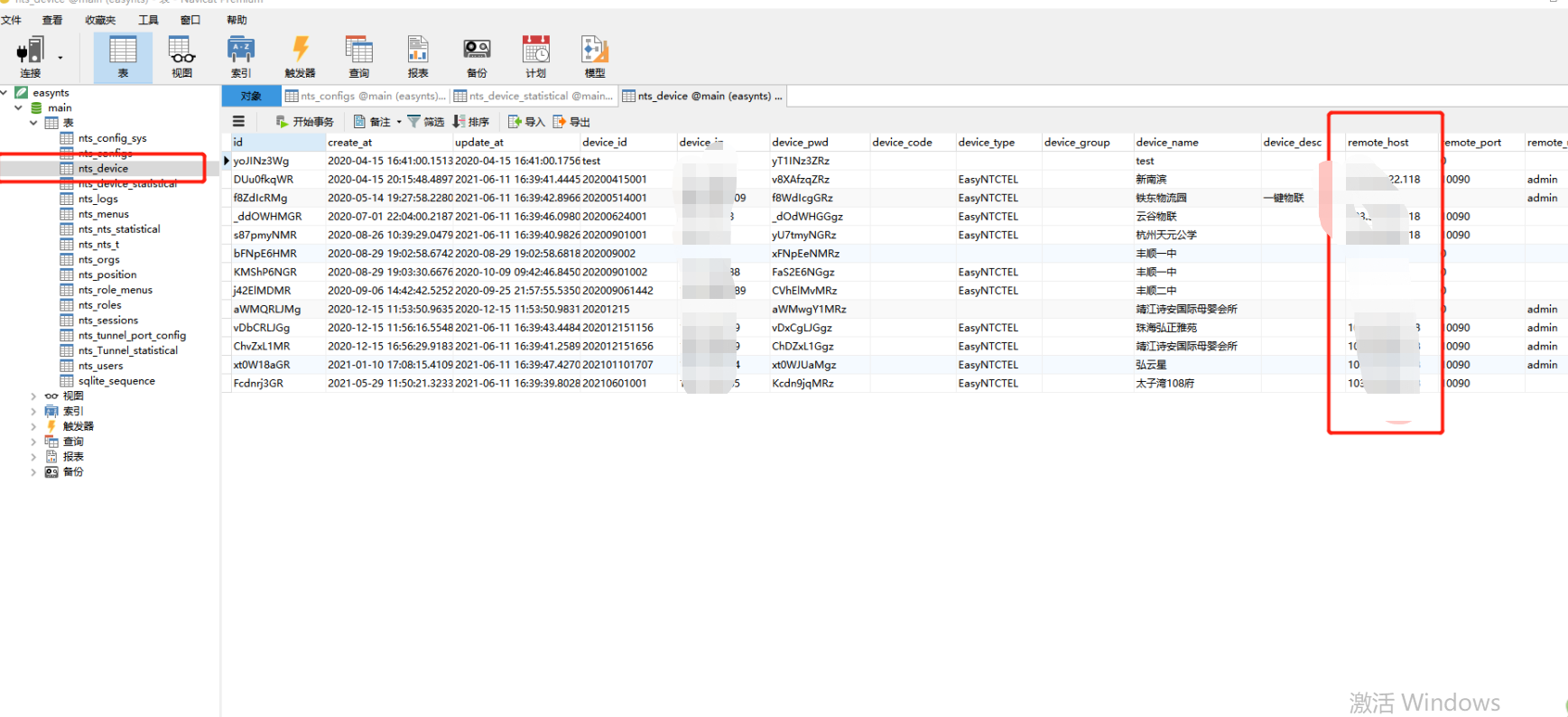Select nts_tunnel_port_config table in the tree
1568x717 pixels.
click(x=132, y=335)
